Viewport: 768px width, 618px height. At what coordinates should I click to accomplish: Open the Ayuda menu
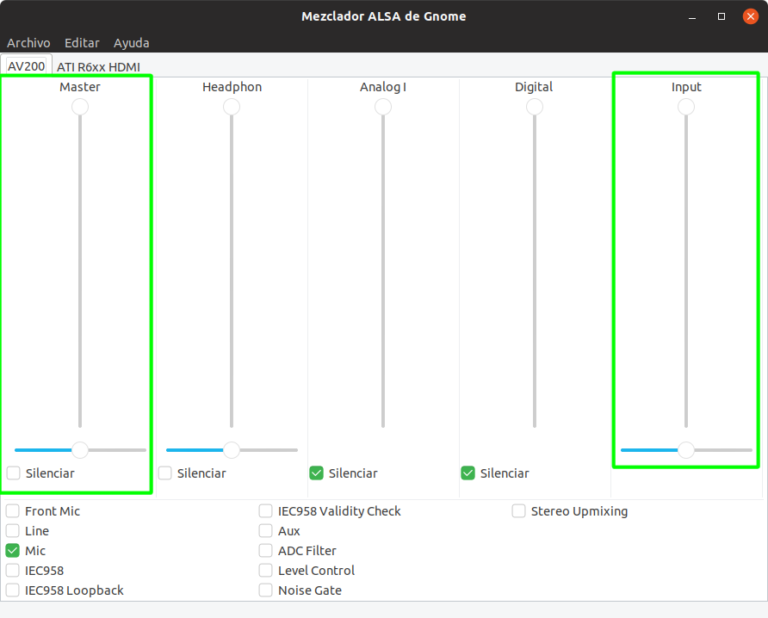[x=131, y=43]
